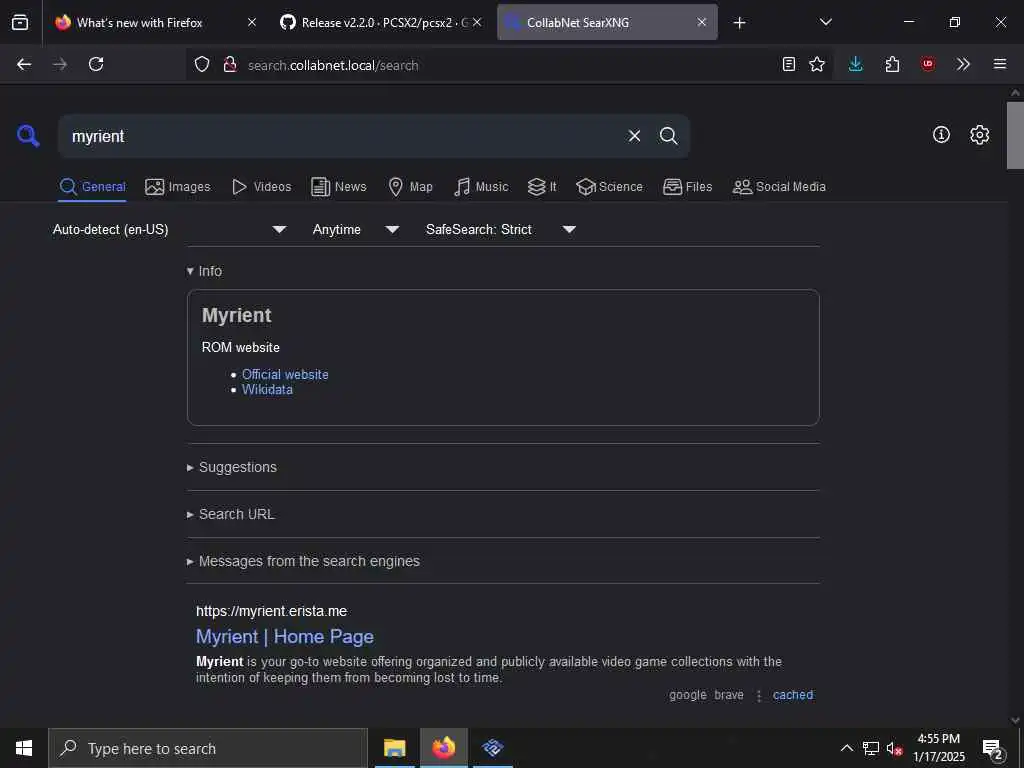Open the notification center icon
Screen dimensions: 1024x768
point(993,748)
